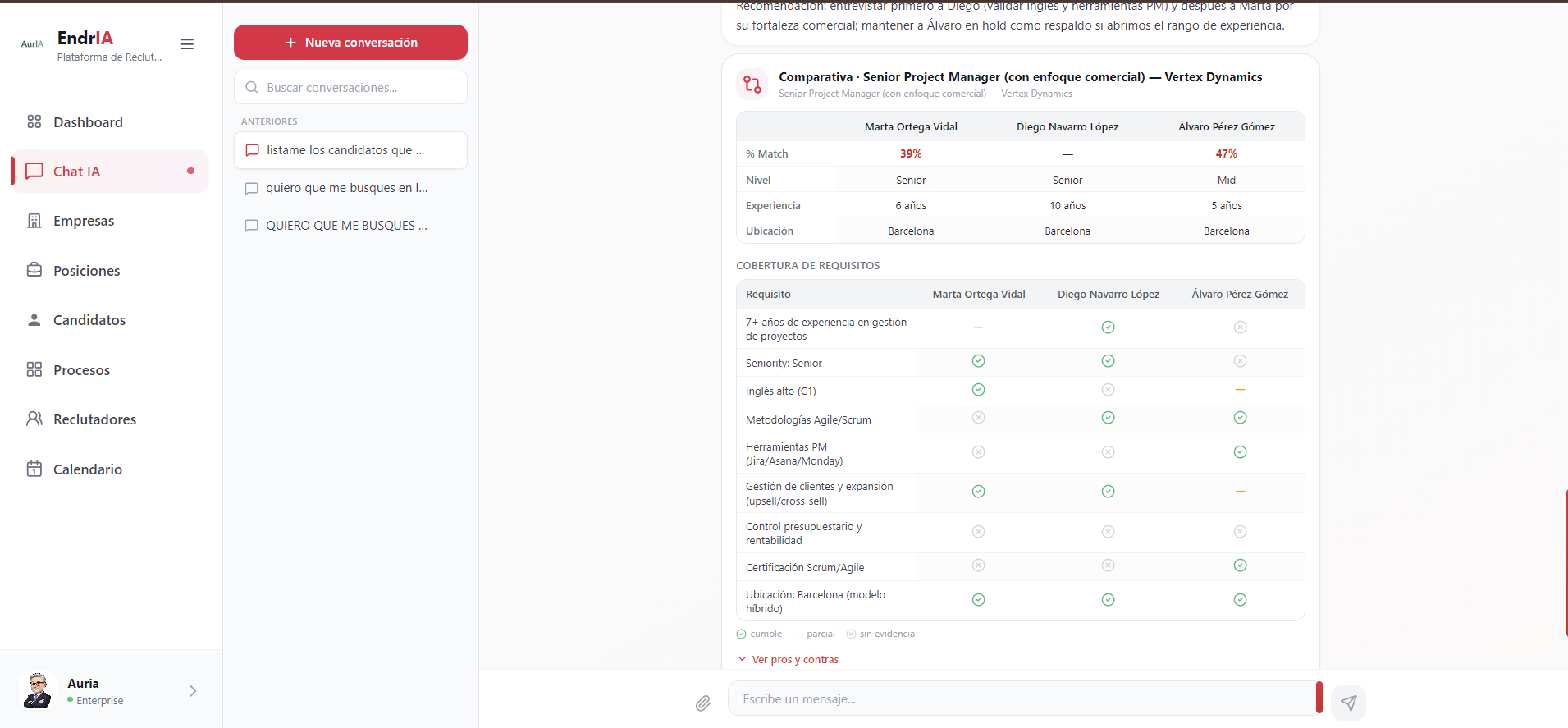Click the Reclutadores users icon
The width and height of the screenshot is (1568, 728).
pos(34,419)
